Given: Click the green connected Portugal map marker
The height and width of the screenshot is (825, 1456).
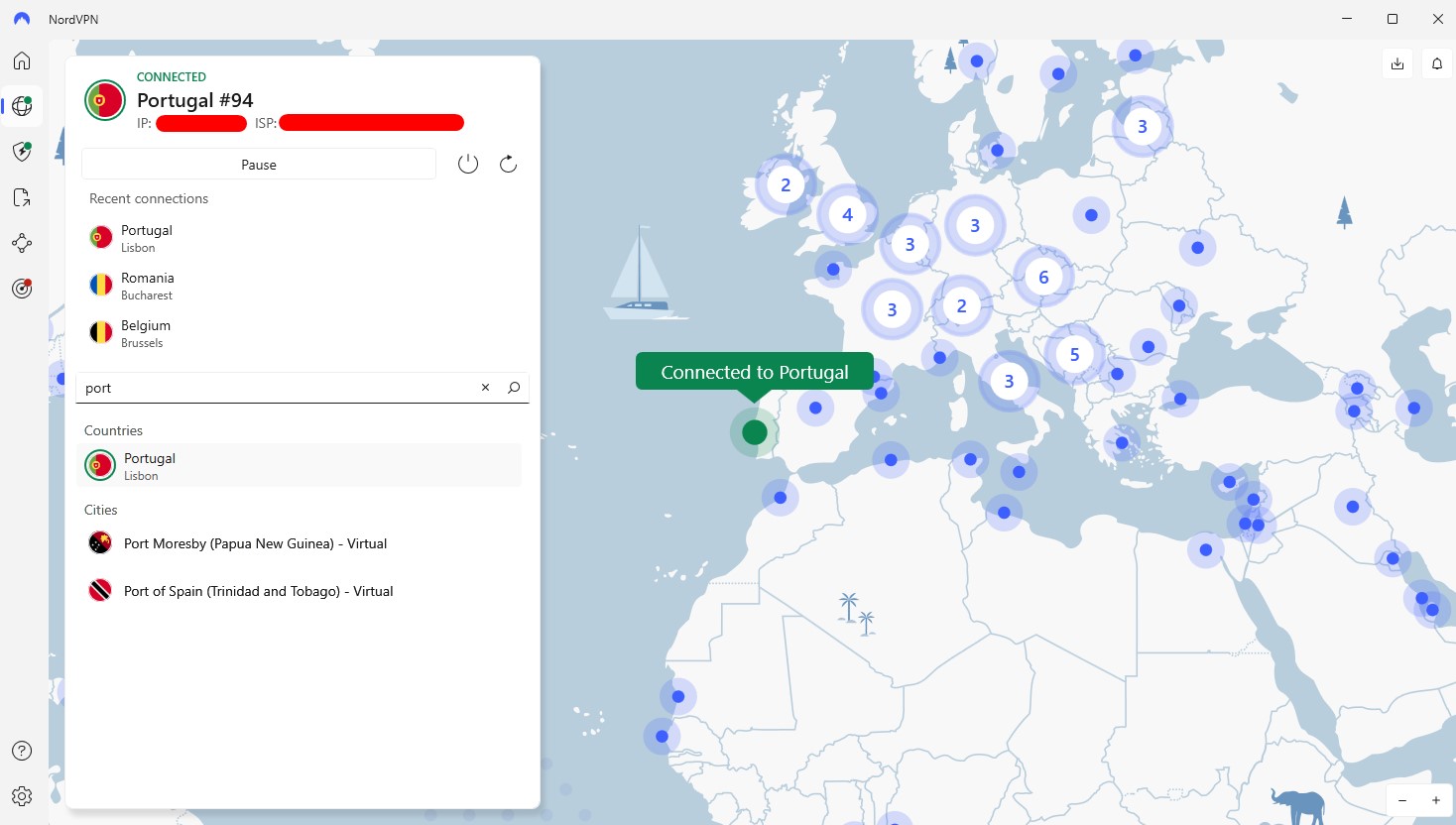Looking at the screenshot, I should click(x=755, y=432).
